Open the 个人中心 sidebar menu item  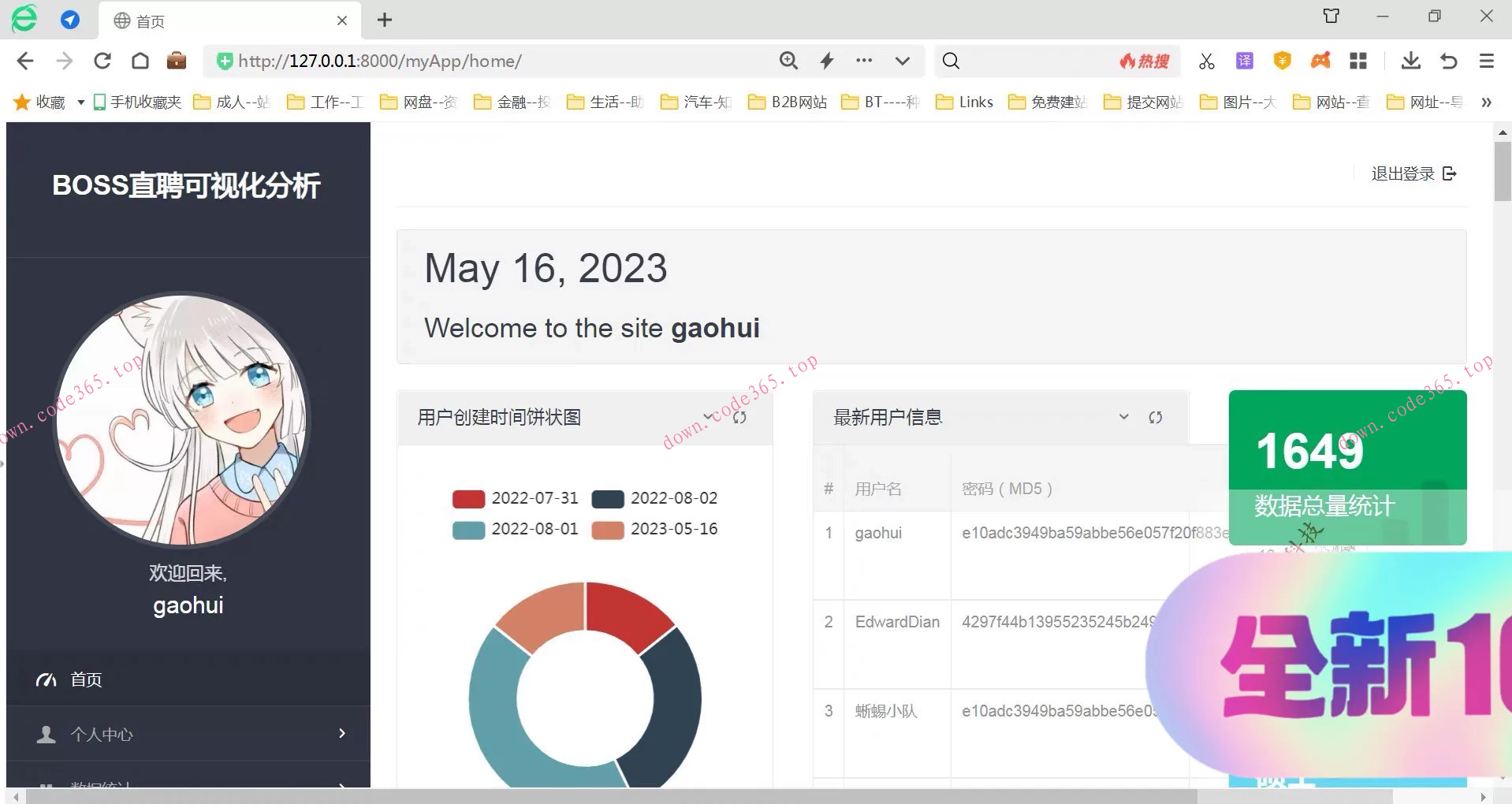pyautogui.click(x=188, y=734)
